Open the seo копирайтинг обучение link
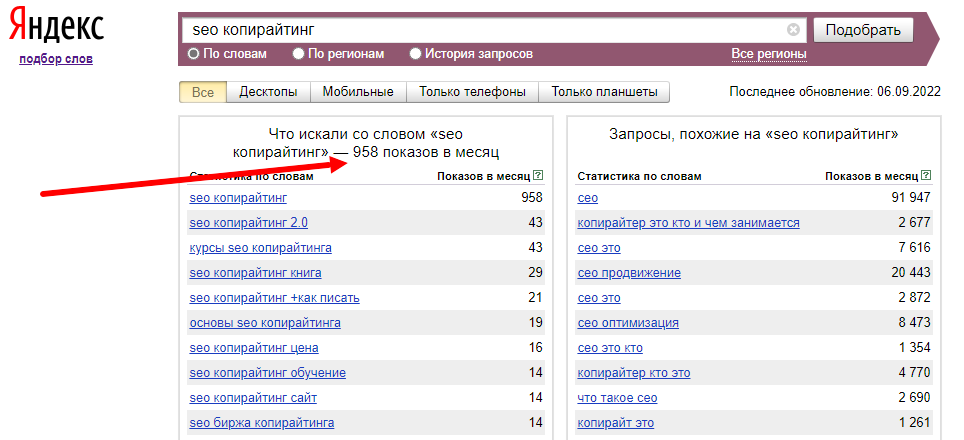Viewport: 964px width, 440px height. click(x=267, y=373)
